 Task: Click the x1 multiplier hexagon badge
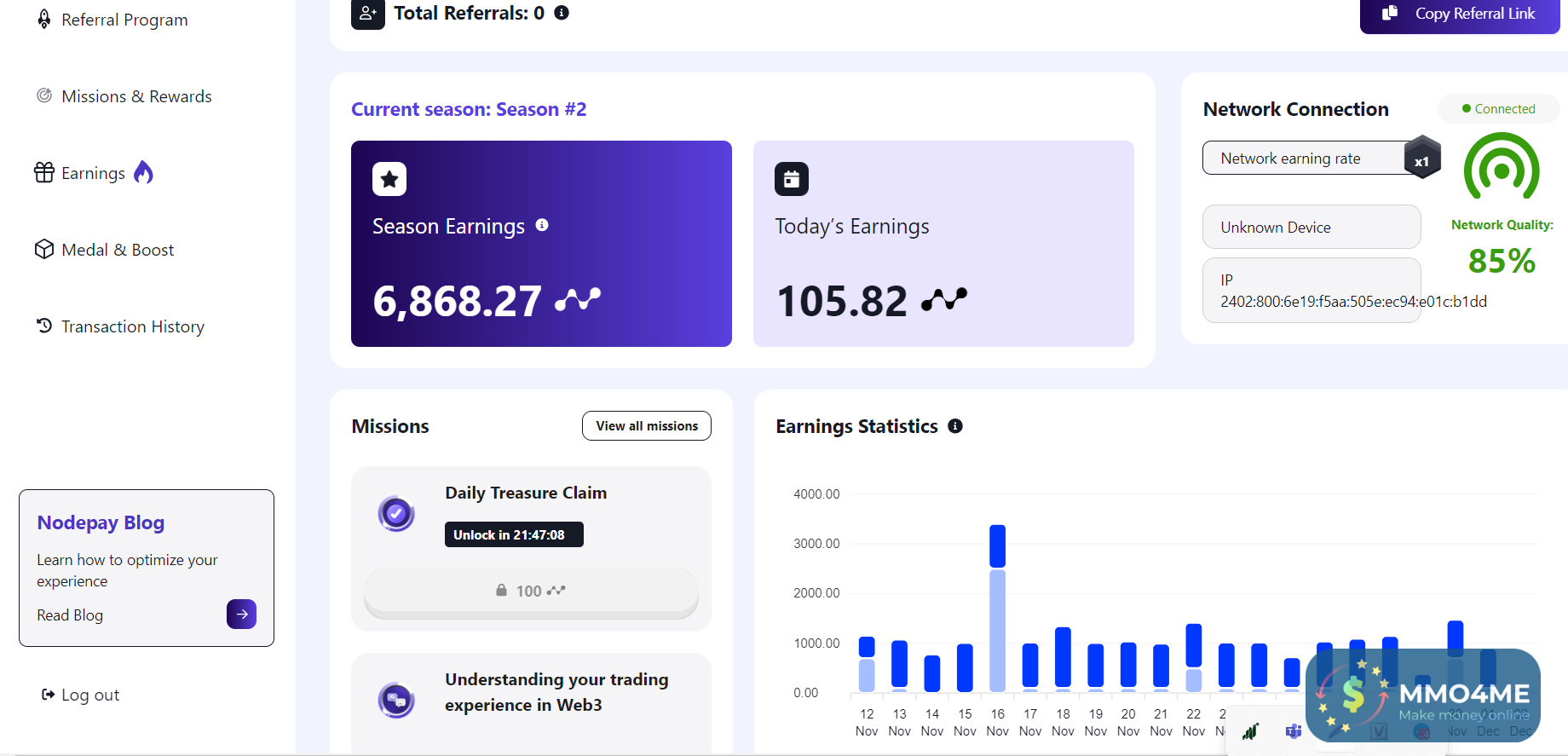[1422, 158]
